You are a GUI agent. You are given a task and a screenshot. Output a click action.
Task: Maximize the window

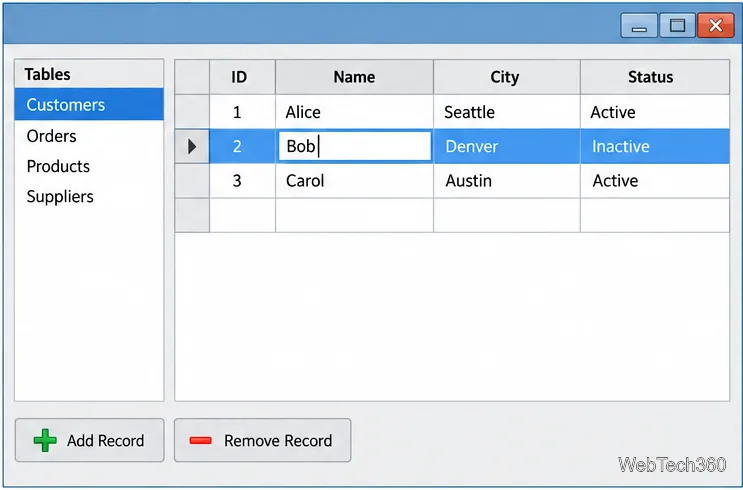pyautogui.click(x=677, y=25)
